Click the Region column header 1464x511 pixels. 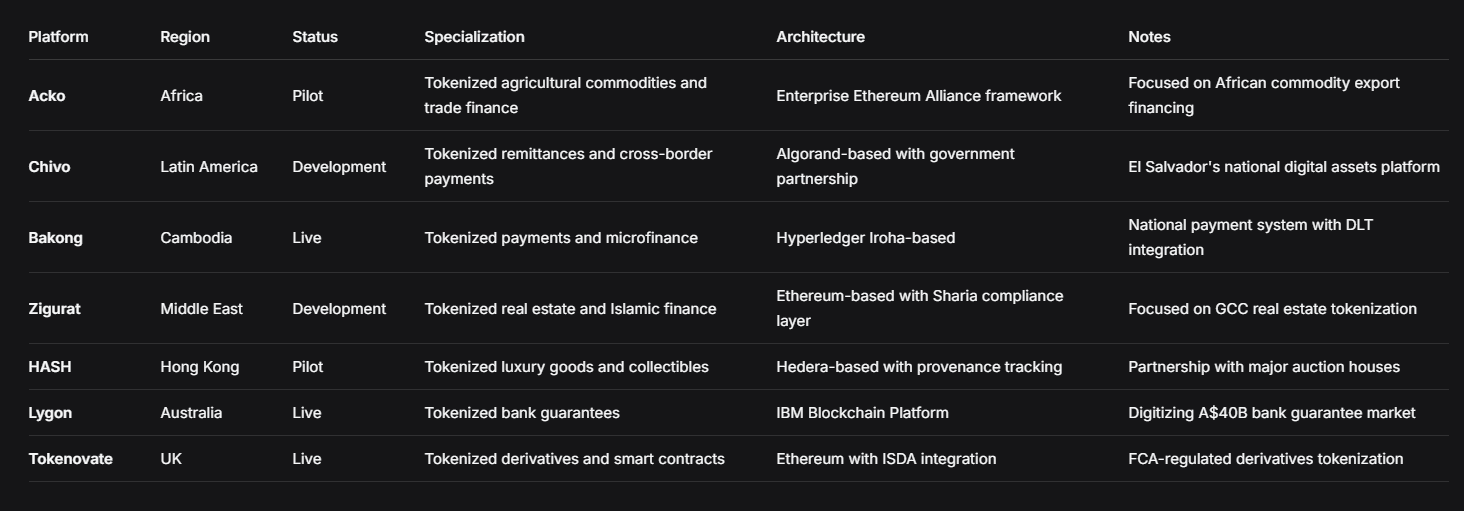click(x=185, y=37)
